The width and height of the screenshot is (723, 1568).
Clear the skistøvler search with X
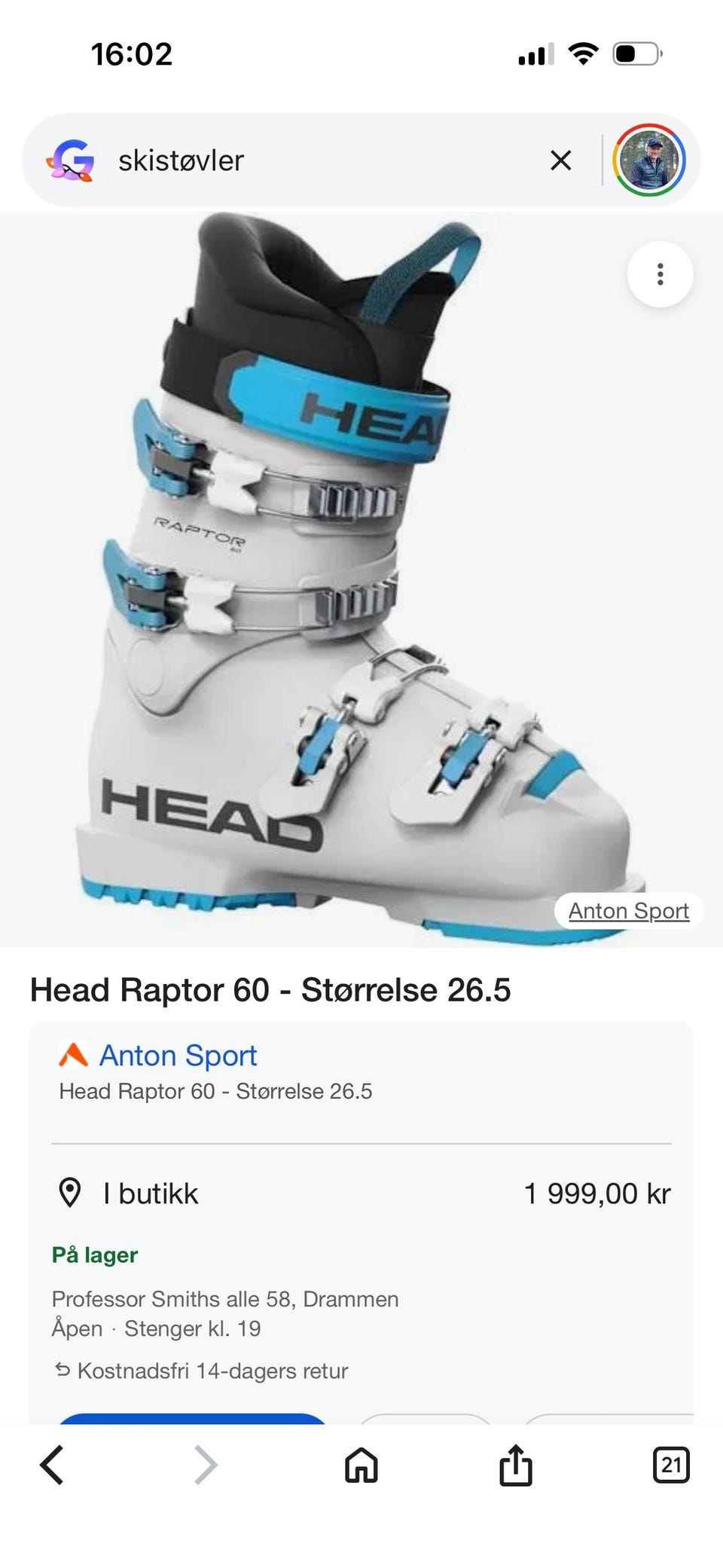click(x=560, y=160)
